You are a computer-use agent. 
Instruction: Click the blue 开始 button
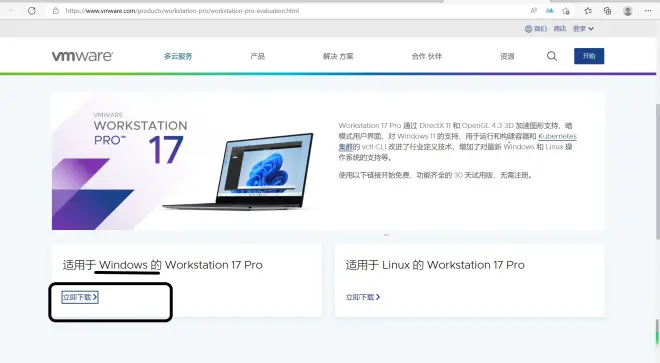tap(589, 56)
